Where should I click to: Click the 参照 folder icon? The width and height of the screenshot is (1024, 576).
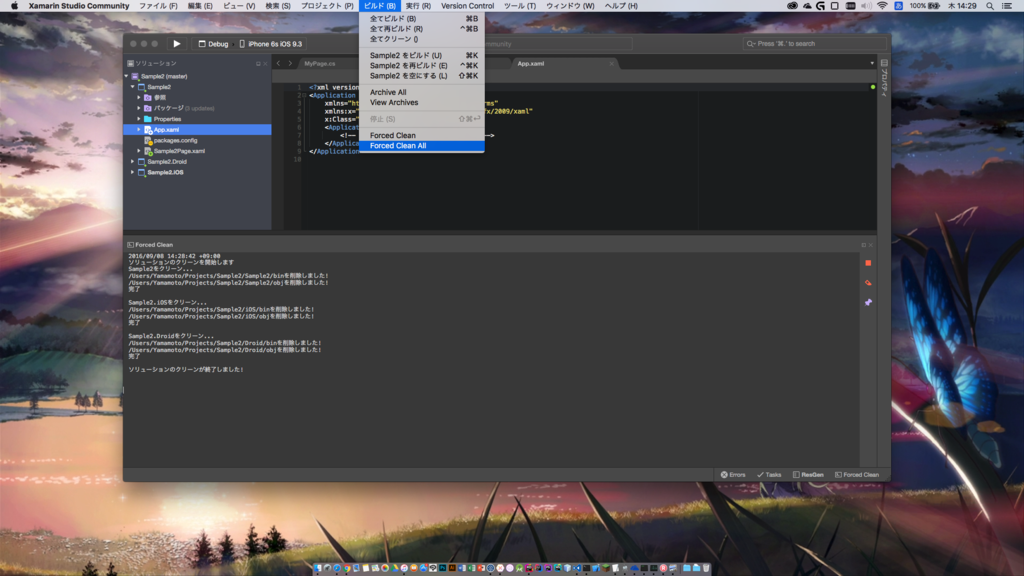click(148, 97)
